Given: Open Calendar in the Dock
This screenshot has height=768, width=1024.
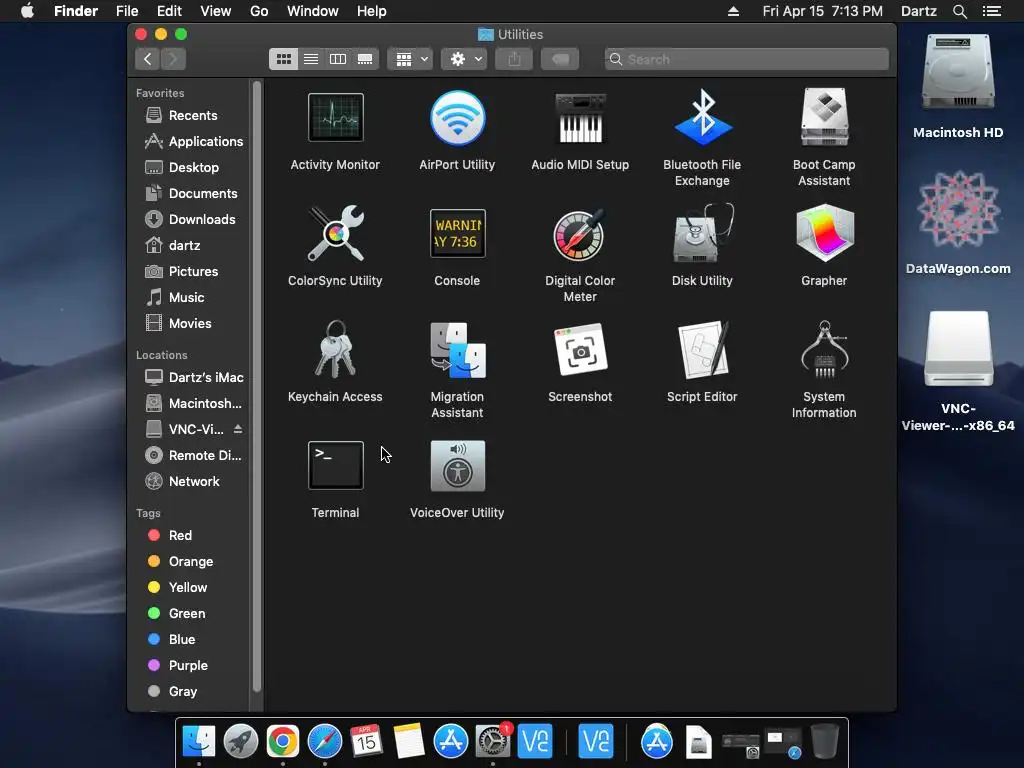Looking at the screenshot, I should click(366, 741).
